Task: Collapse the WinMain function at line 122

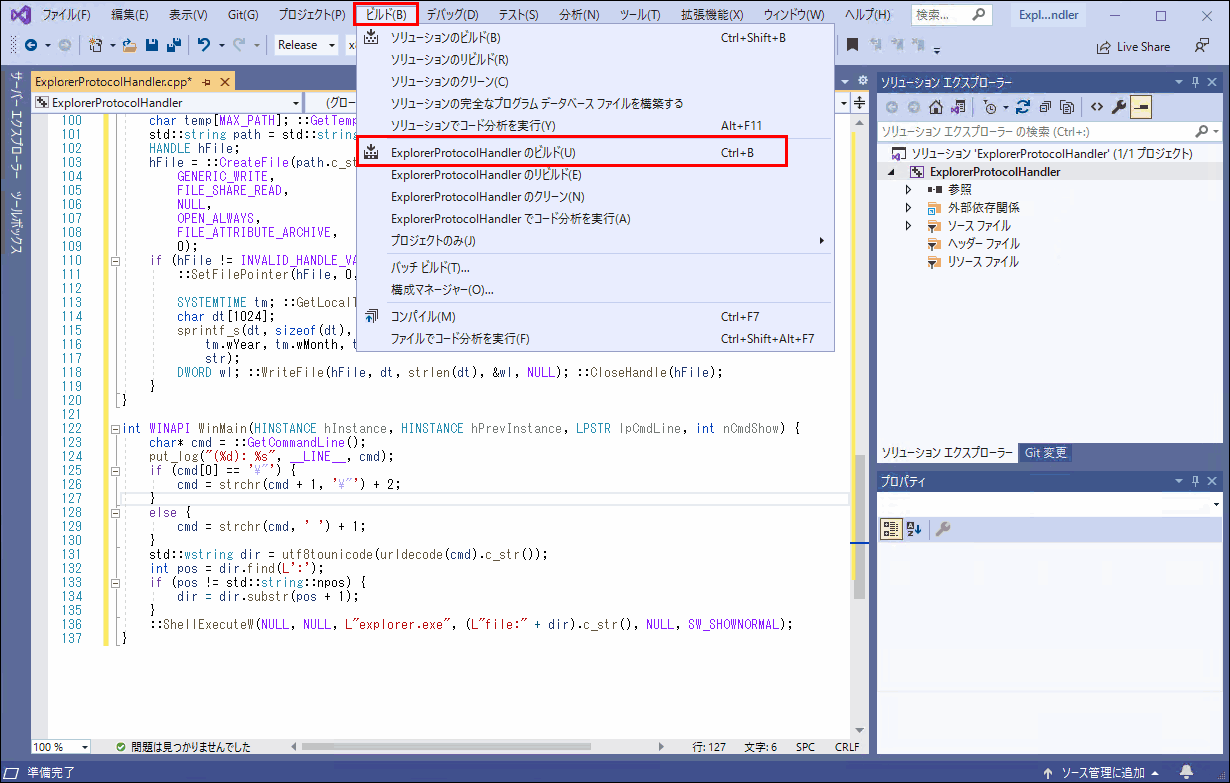Action: pyautogui.click(x=115, y=428)
